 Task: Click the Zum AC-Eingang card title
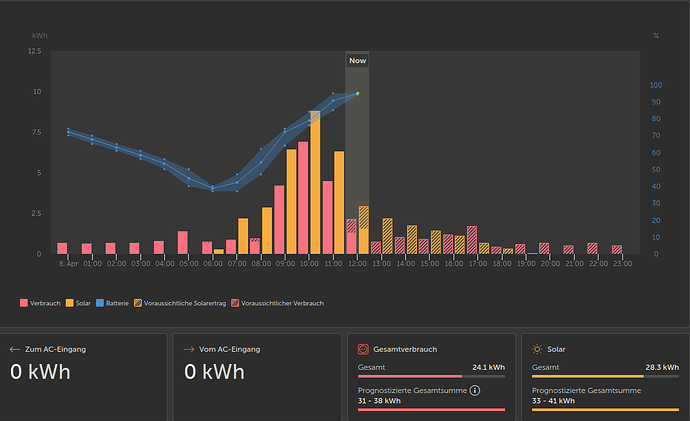[x=55, y=349]
